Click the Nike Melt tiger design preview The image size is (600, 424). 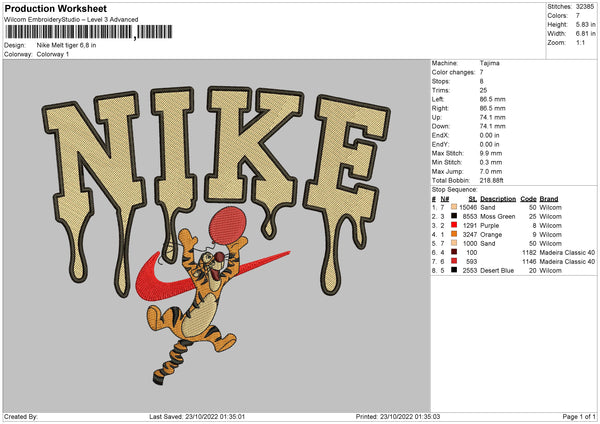(217, 236)
